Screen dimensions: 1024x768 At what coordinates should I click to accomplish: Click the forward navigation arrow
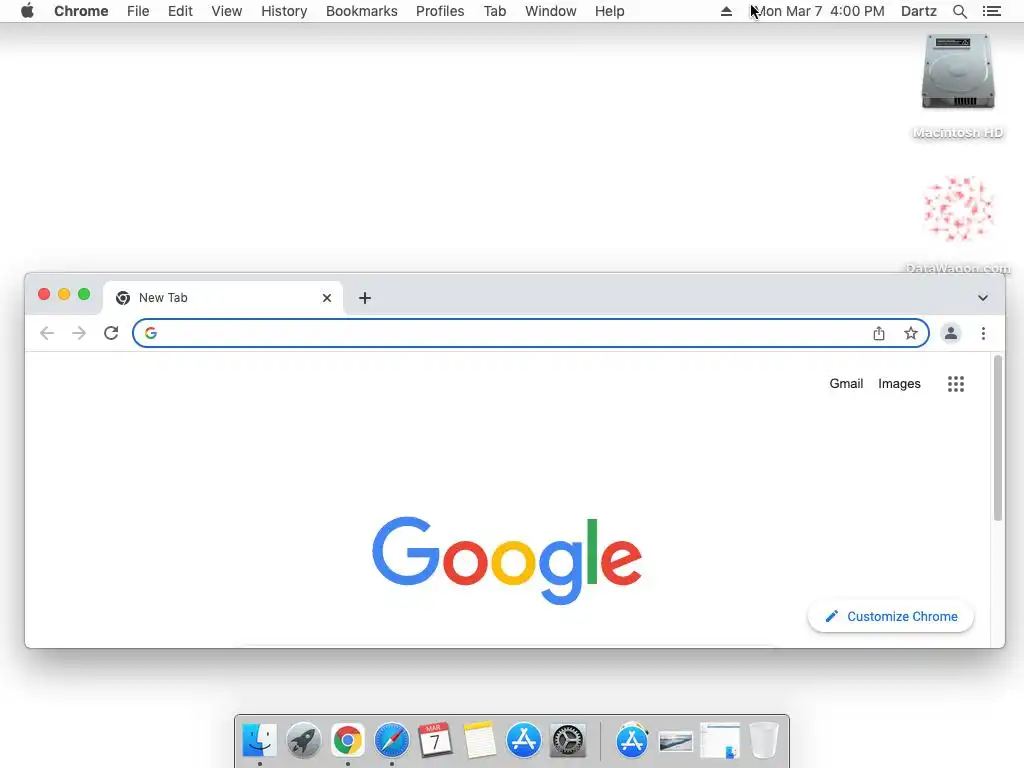[79, 333]
